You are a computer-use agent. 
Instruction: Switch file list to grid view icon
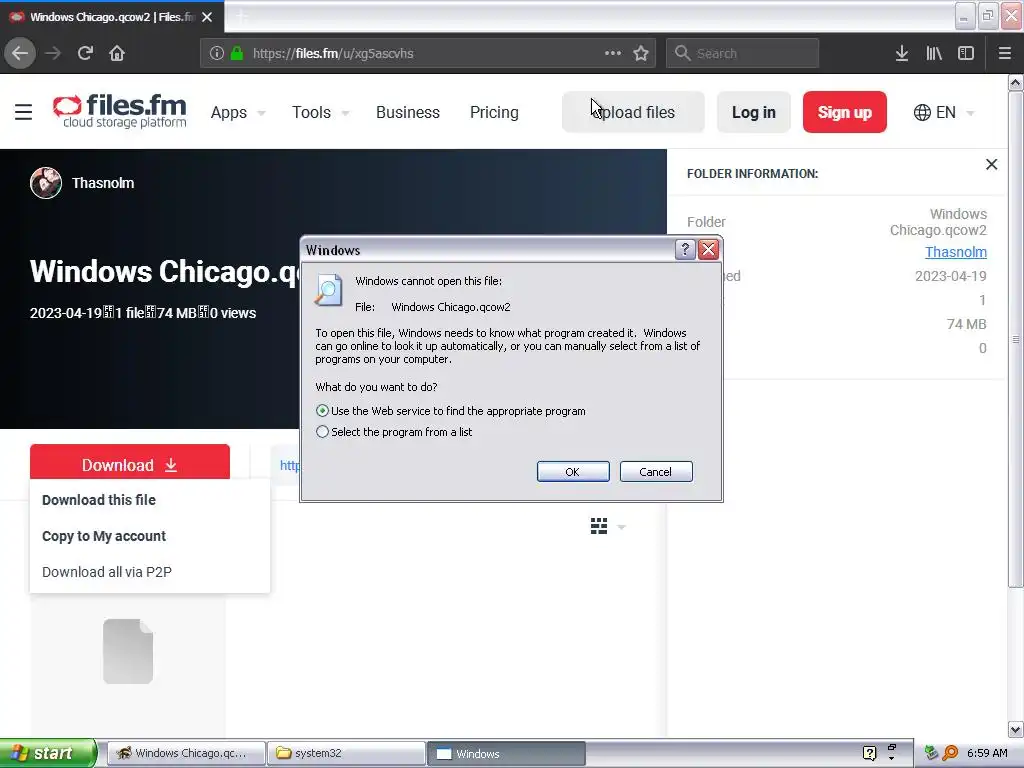[599, 526]
